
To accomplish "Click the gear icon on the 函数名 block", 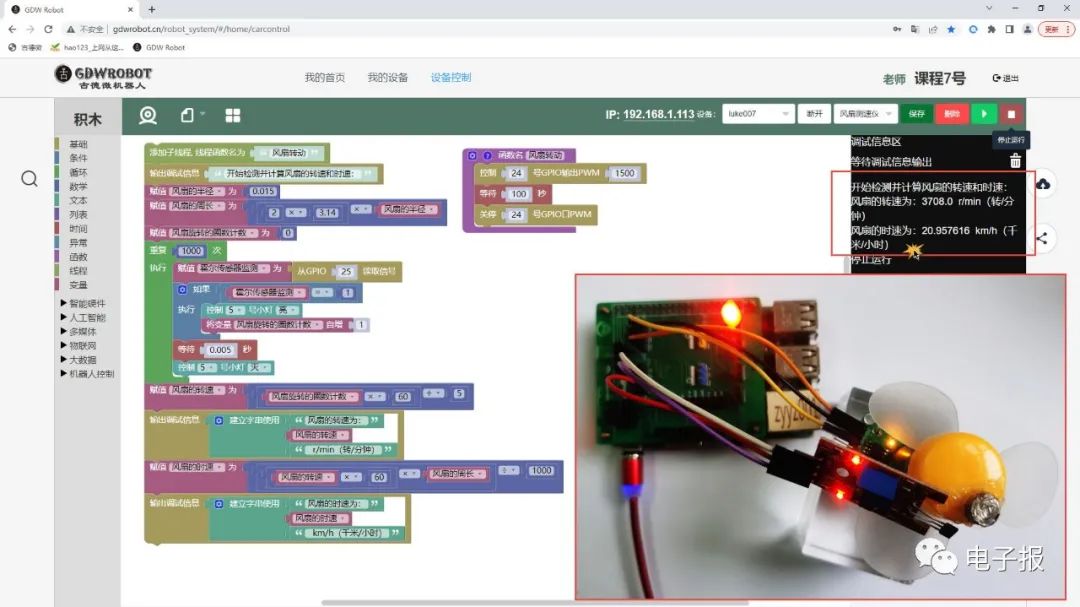I will coord(472,156).
